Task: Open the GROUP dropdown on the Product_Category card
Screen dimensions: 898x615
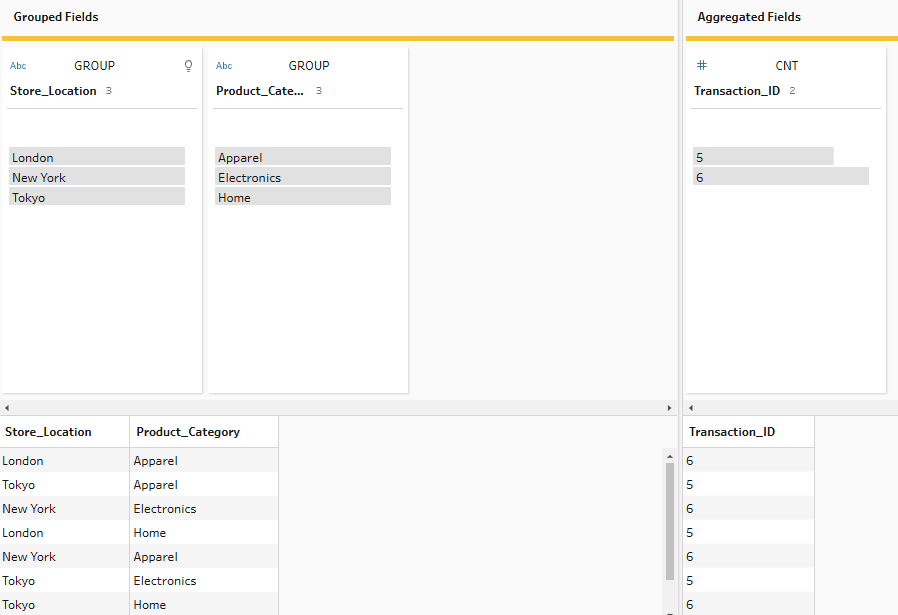Action: (308, 66)
